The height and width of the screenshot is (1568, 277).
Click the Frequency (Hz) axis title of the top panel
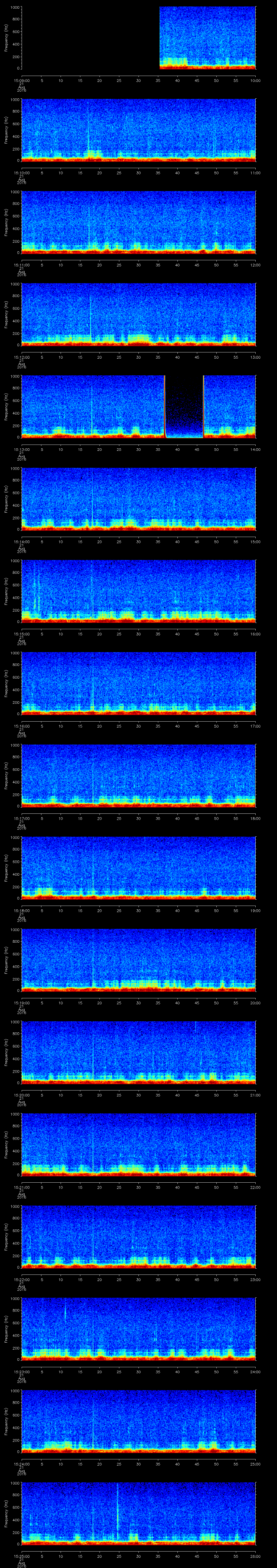(6, 38)
